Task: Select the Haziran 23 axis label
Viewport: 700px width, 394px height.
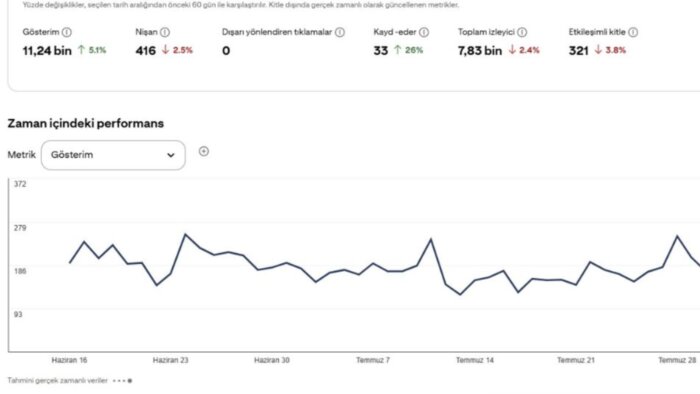Action: click(171, 360)
